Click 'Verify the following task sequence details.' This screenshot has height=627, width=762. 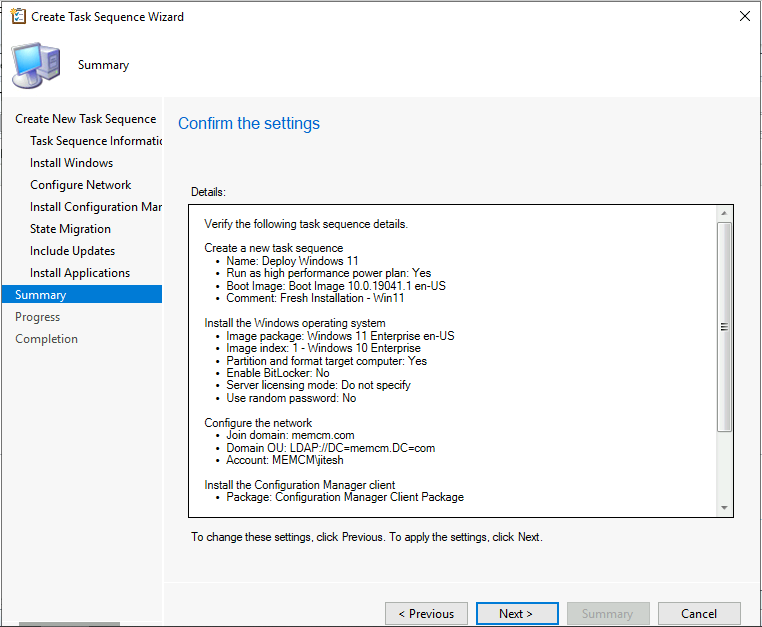pos(306,224)
